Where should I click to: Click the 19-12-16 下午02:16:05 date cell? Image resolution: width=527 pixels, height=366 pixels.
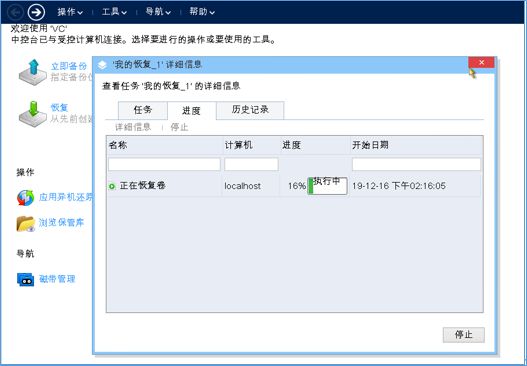click(x=399, y=186)
